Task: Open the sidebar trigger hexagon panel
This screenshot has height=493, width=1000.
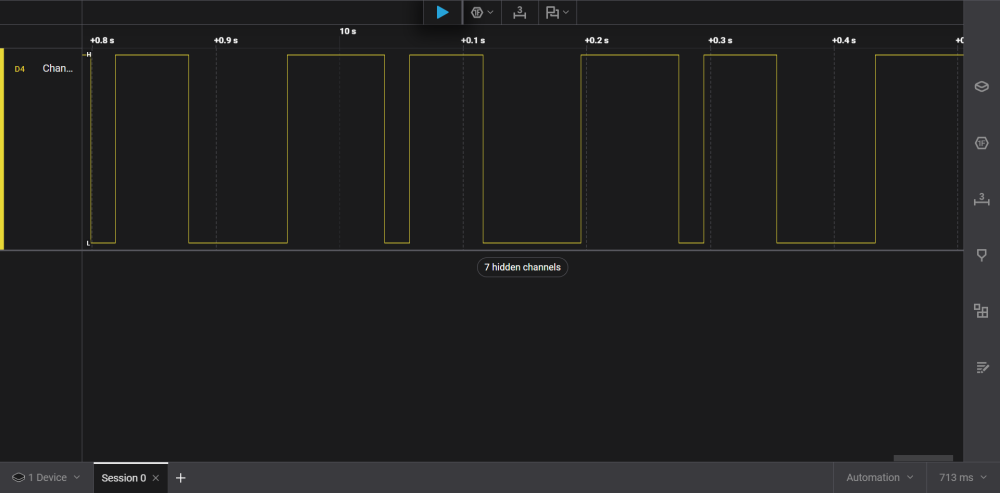Action: [982, 143]
